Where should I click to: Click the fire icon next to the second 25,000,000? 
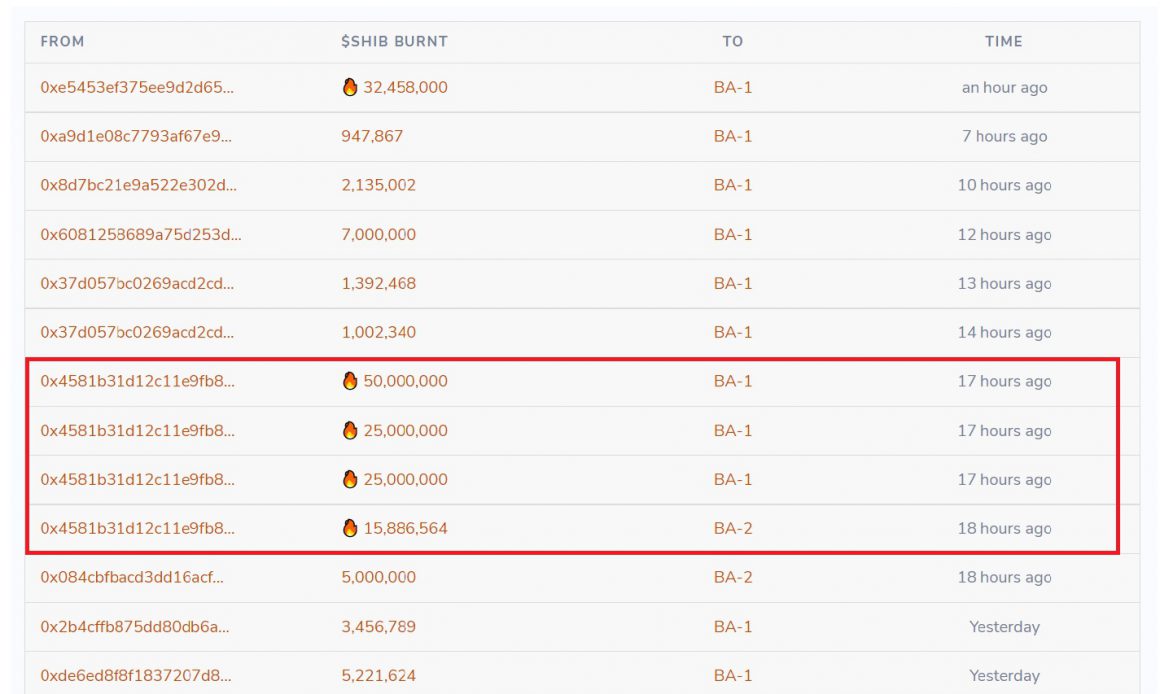pos(349,479)
